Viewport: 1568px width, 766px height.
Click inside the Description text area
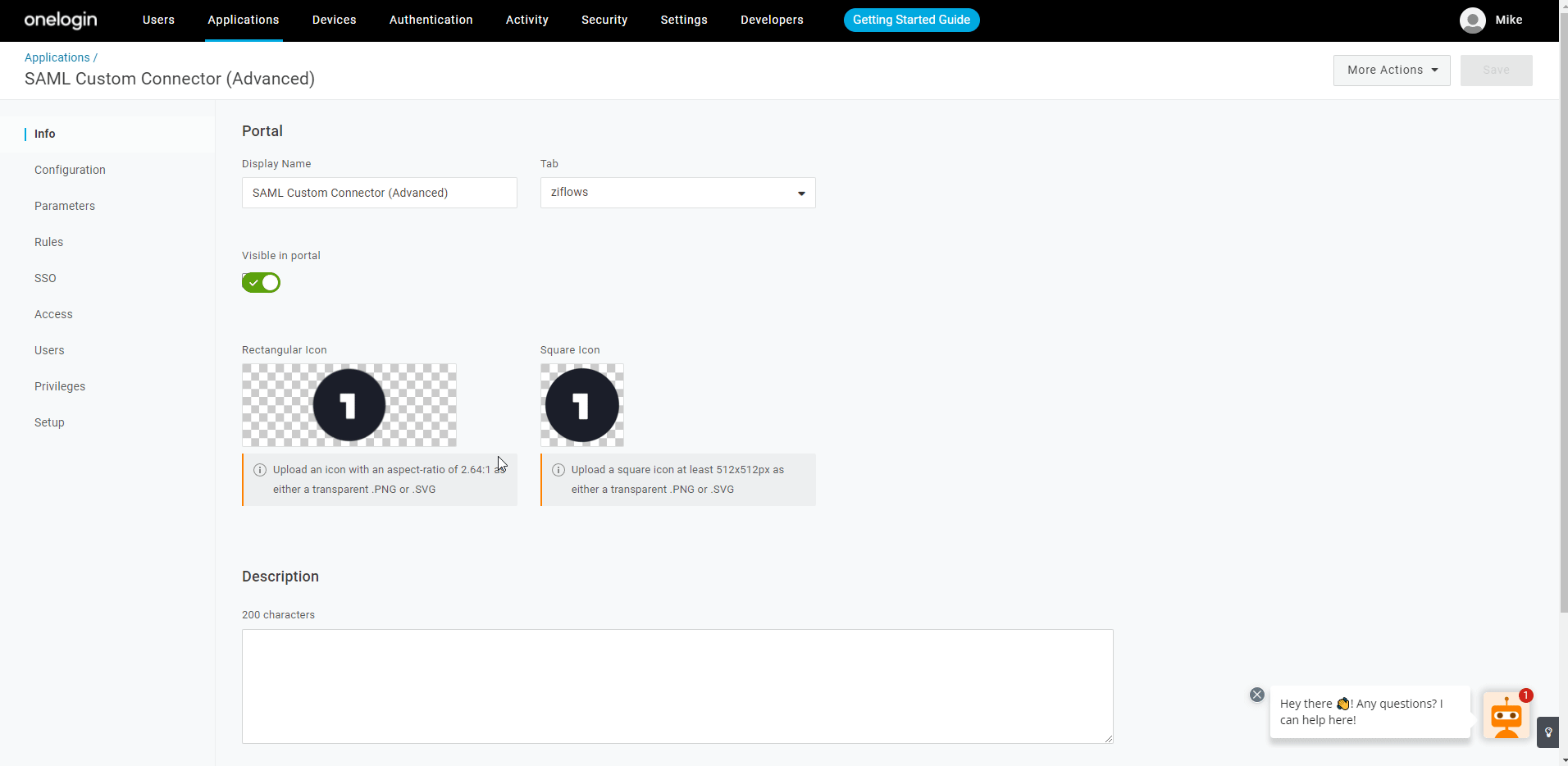coord(677,686)
